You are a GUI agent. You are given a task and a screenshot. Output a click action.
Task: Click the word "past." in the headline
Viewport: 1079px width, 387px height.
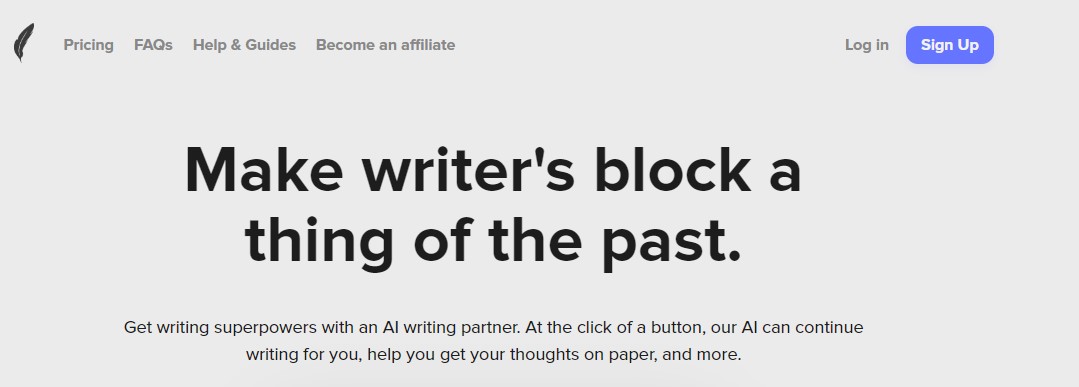pyautogui.click(x=672, y=241)
